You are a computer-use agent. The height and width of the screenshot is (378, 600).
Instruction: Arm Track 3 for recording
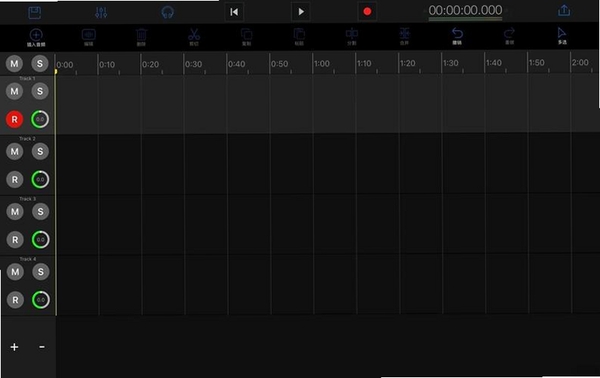point(15,240)
